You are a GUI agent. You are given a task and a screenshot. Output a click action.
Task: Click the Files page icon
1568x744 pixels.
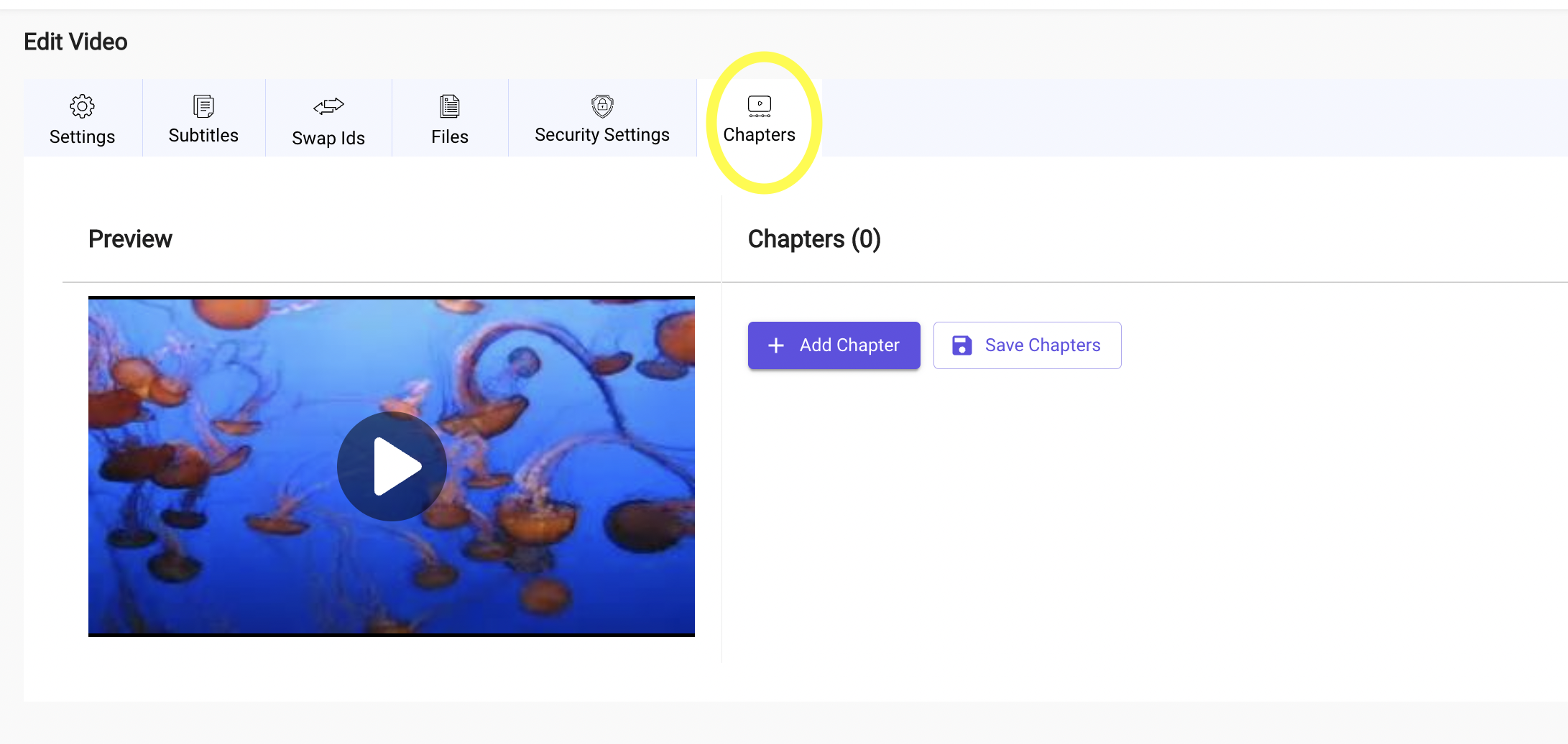tap(450, 106)
